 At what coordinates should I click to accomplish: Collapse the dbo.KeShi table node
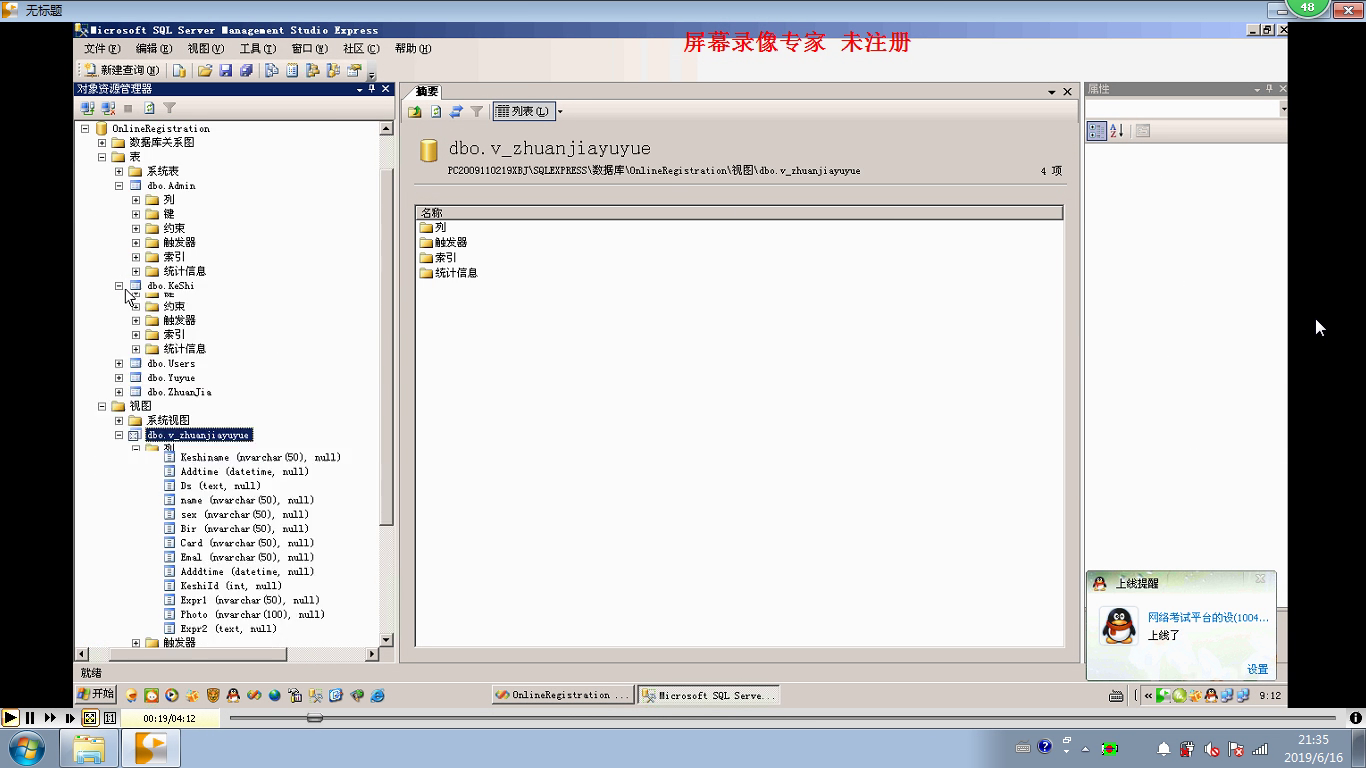pyautogui.click(x=119, y=286)
